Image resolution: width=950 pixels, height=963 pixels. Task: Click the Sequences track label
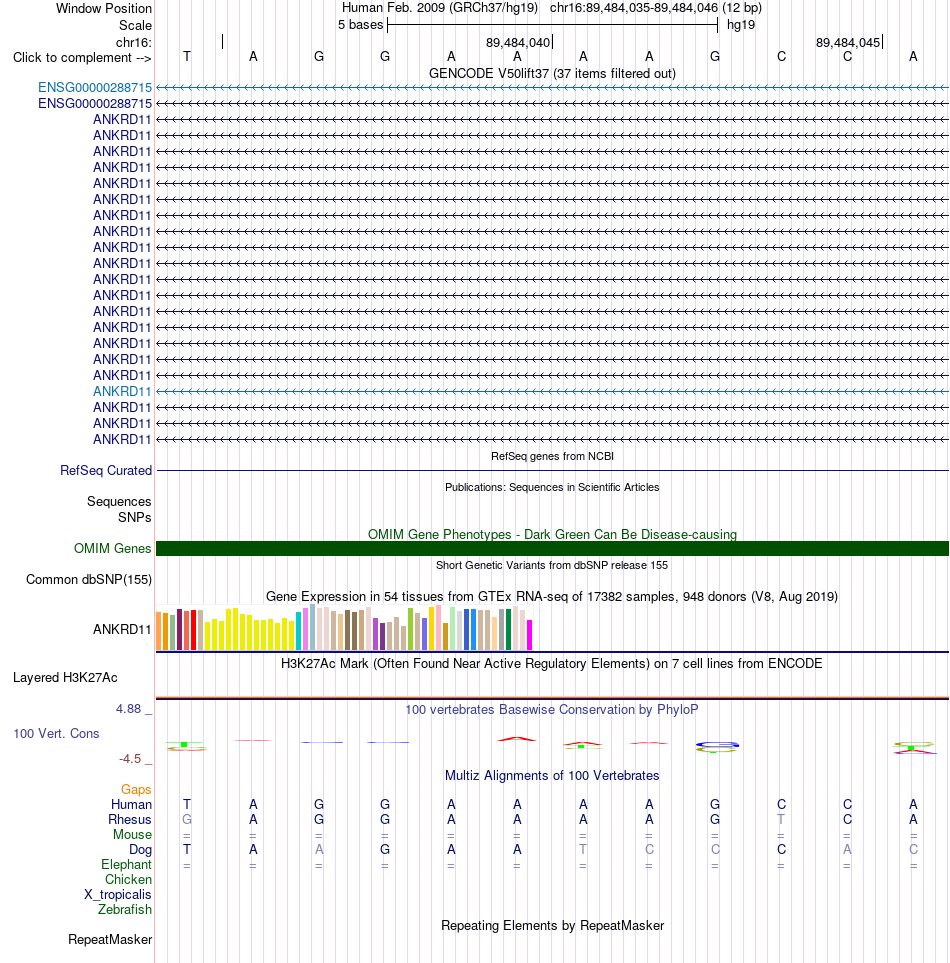[119, 502]
